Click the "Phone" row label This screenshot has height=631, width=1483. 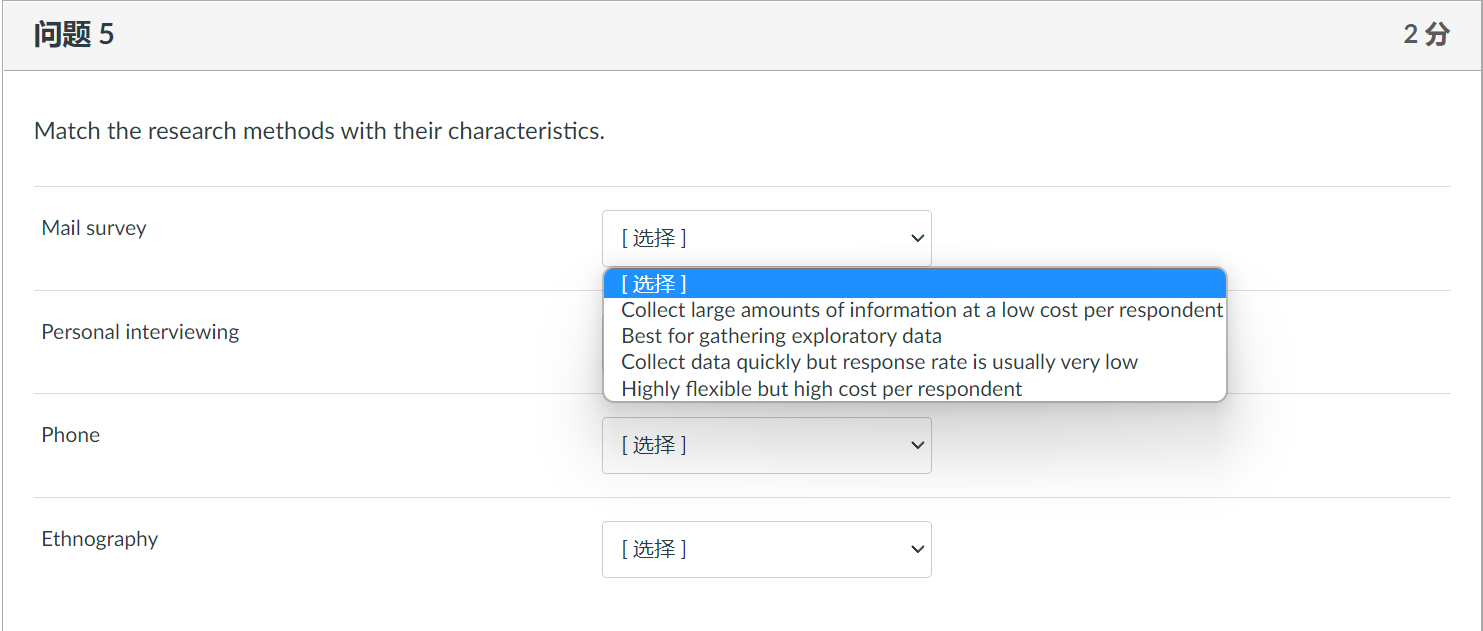tap(71, 435)
